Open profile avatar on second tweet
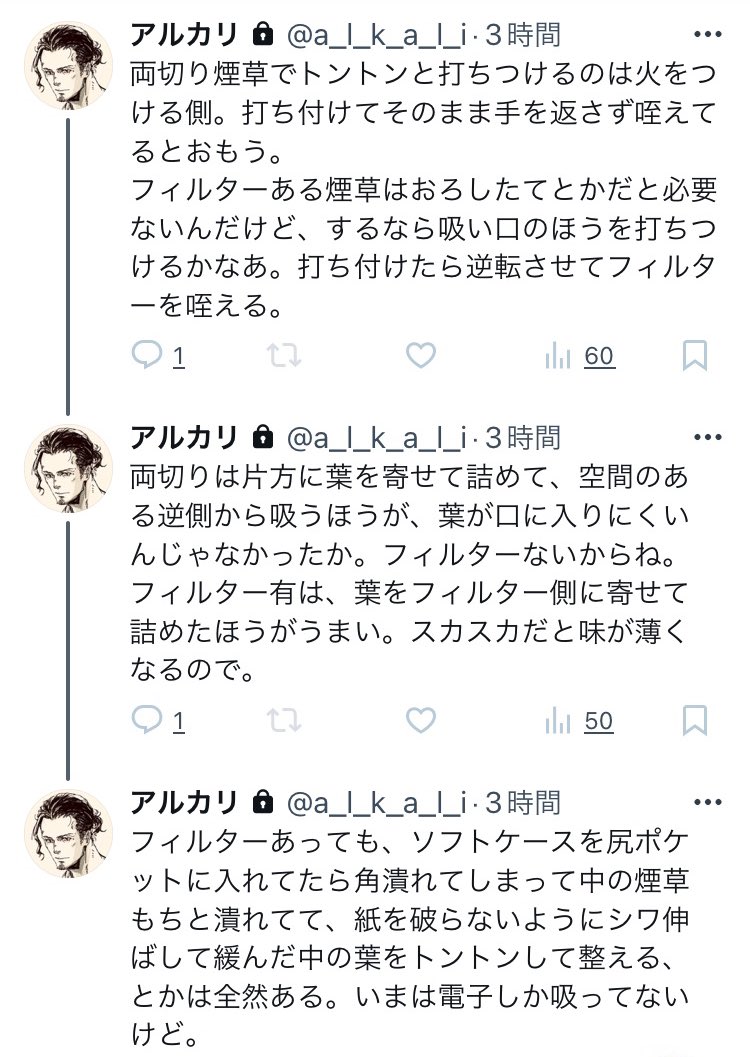 69,468
